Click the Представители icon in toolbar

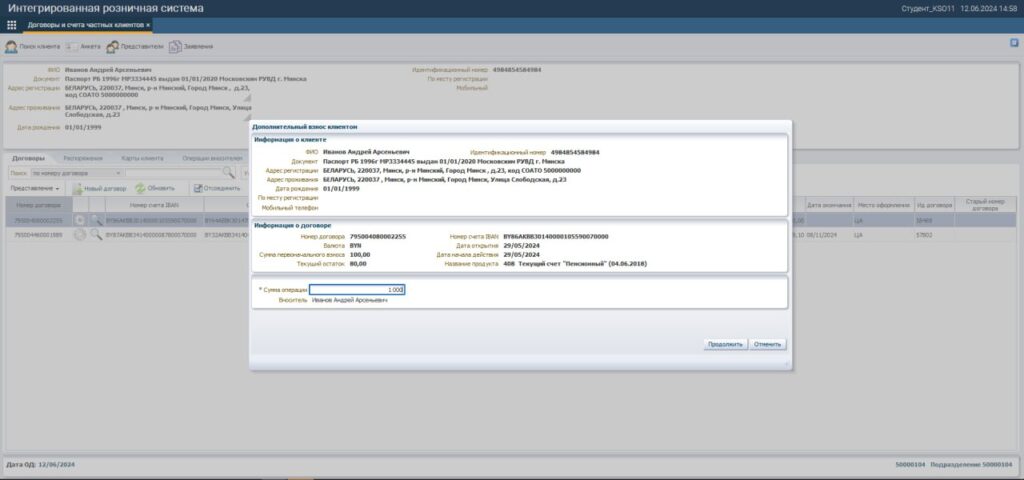point(113,46)
